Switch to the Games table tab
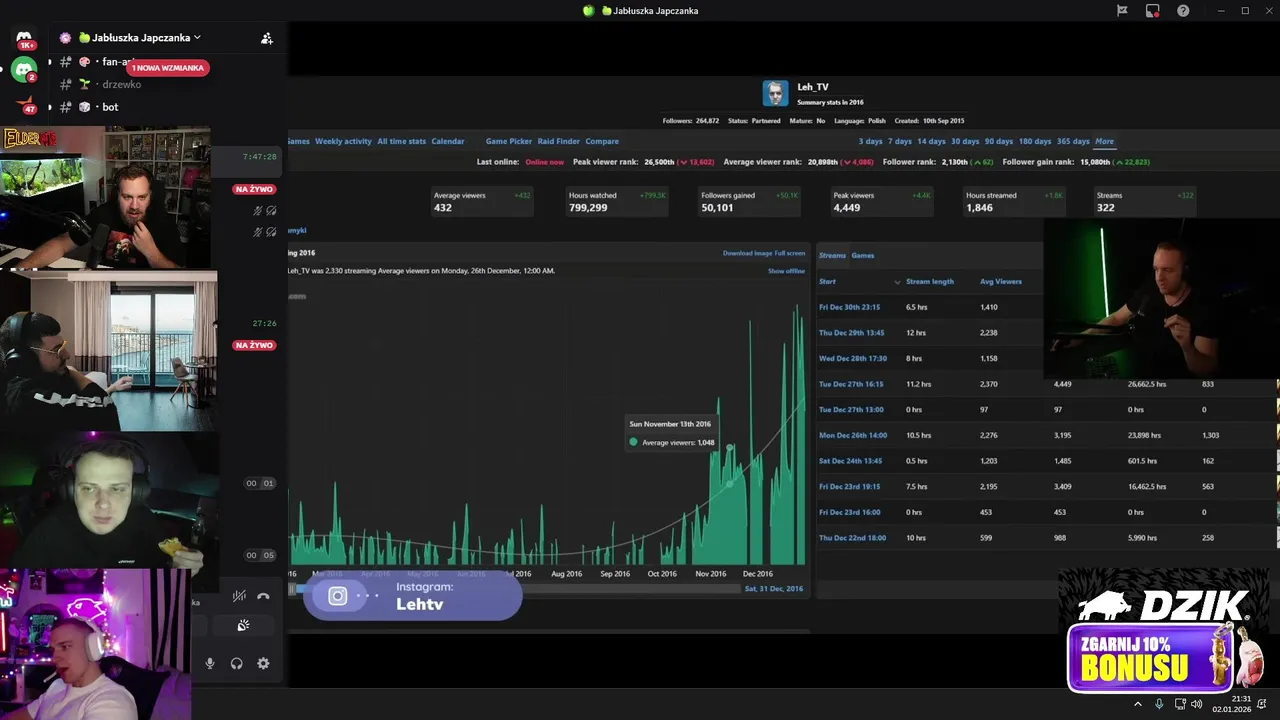 pyautogui.click(x=863, y=255)
